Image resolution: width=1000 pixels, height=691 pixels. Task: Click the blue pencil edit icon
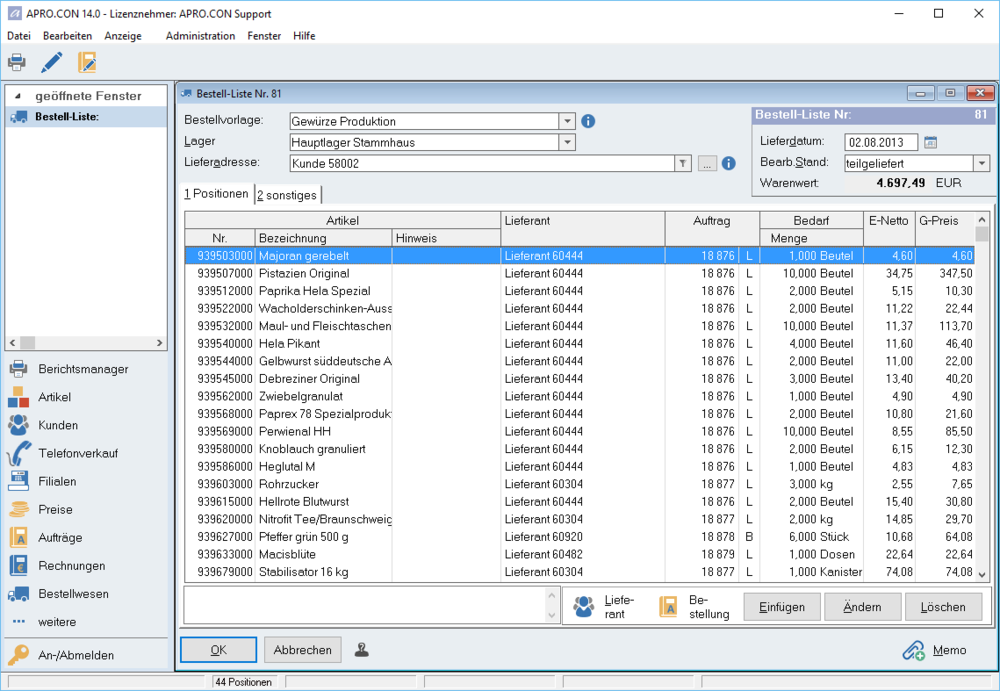click(x=51, y=63)
